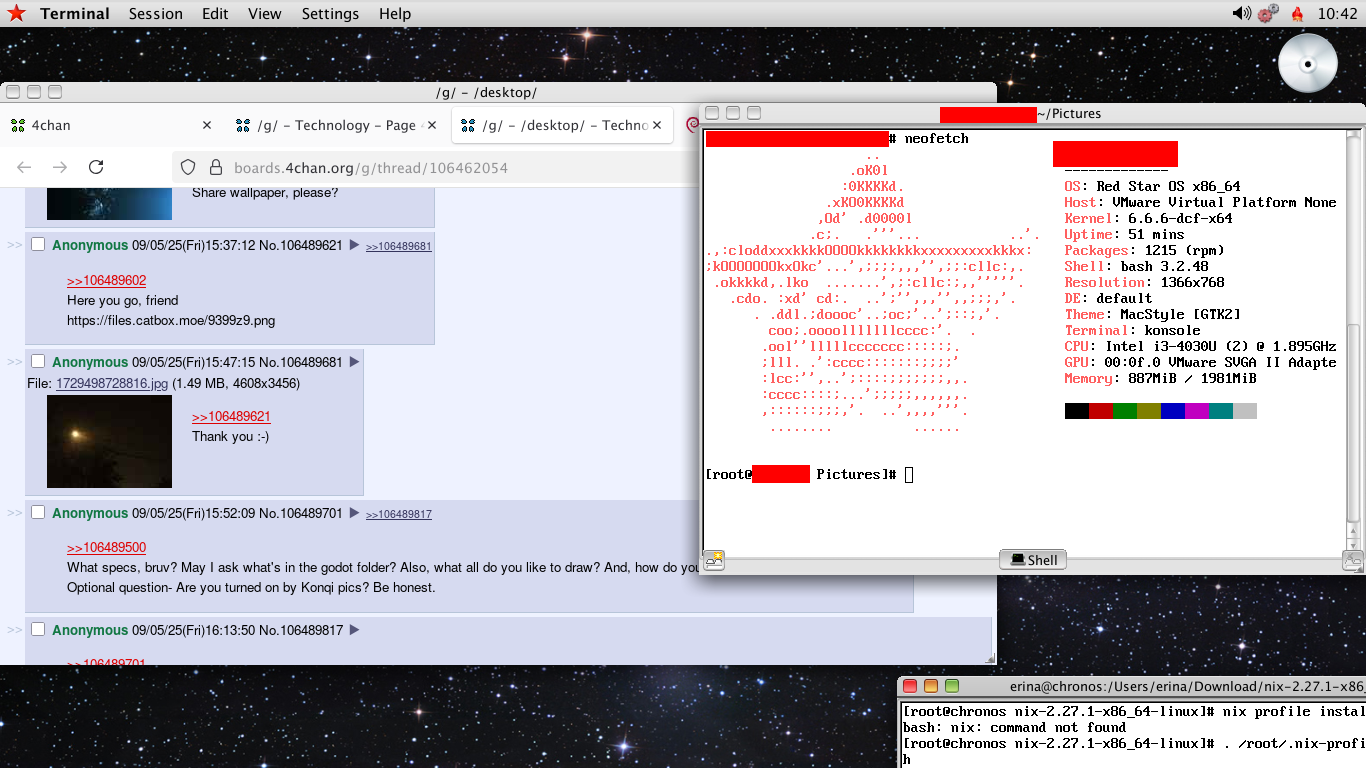Click the browser address bar URL
The height and width of the screenshot is (768, 1366).
370,168
